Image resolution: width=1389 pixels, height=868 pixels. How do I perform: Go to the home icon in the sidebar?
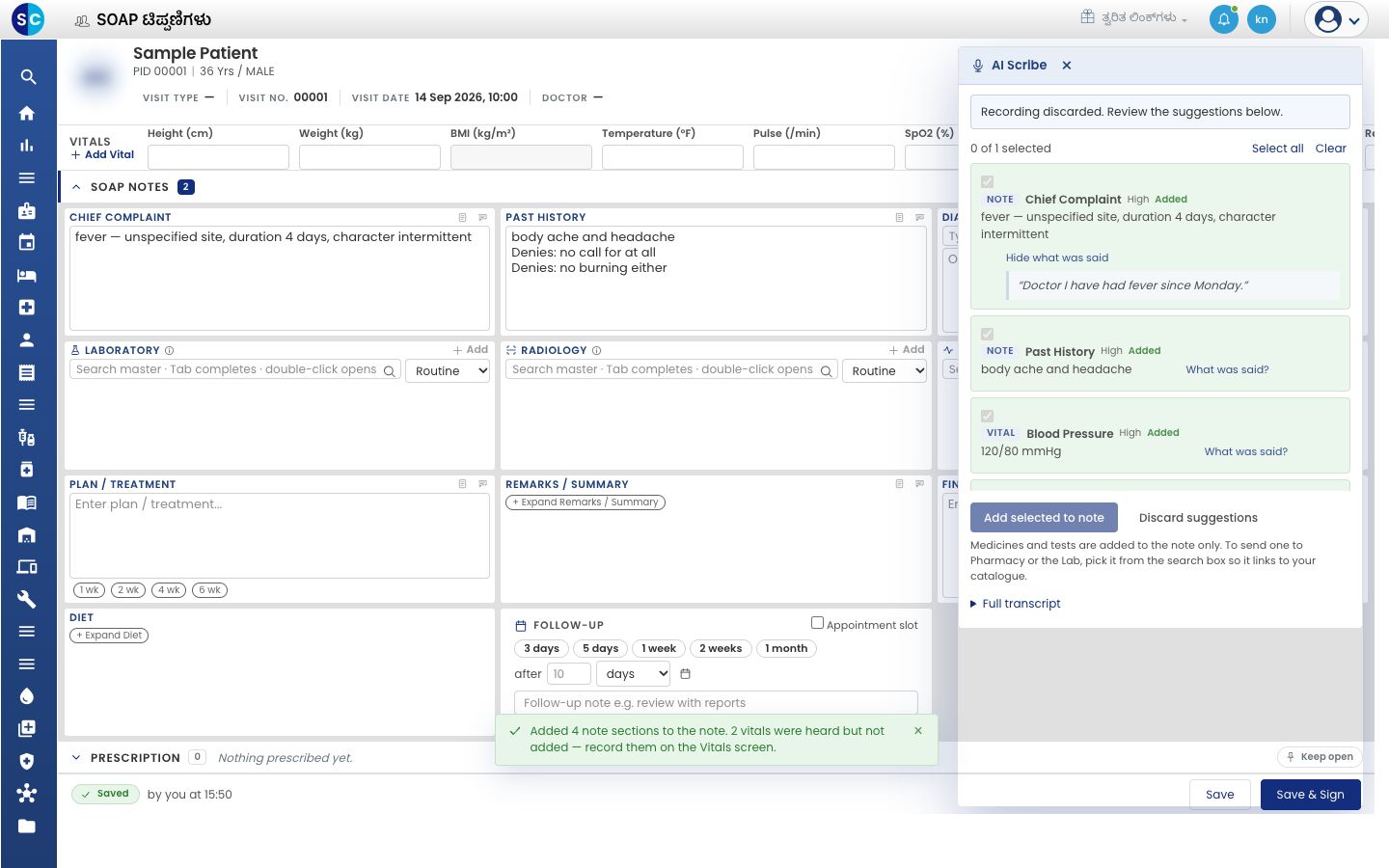click(27, 113)
